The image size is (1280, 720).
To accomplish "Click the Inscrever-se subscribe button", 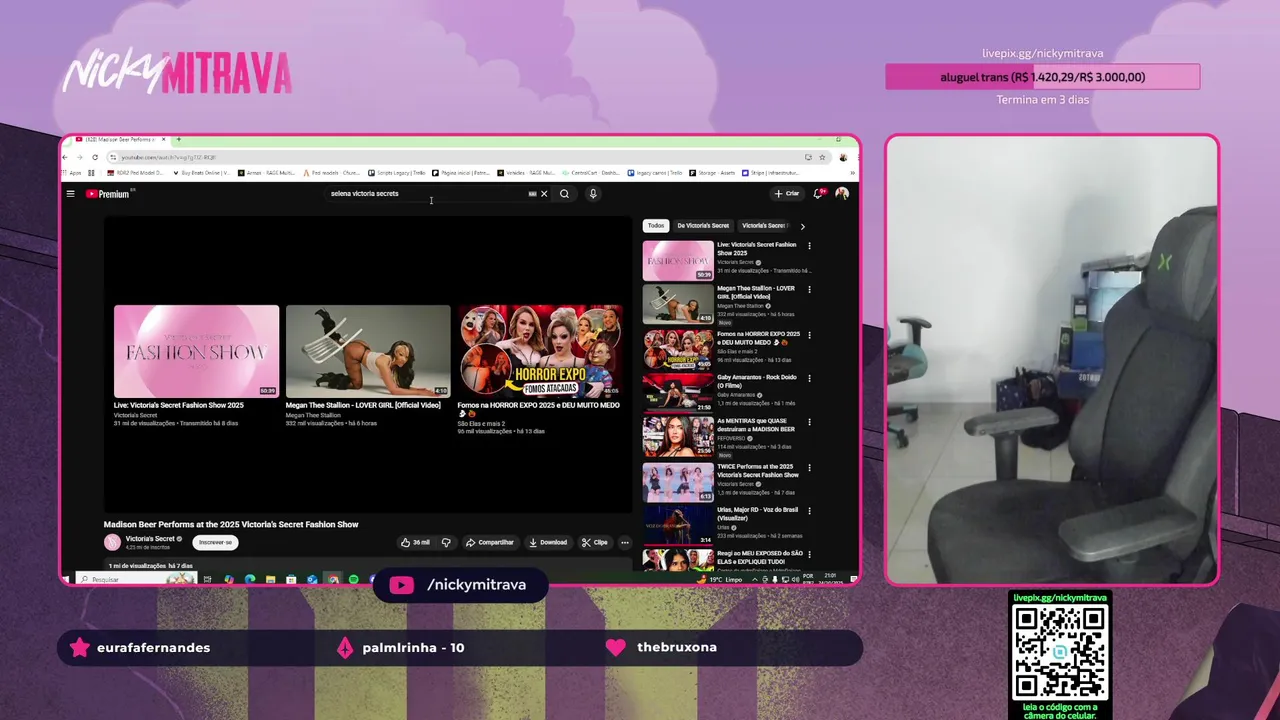I will (x=215, y=542).
